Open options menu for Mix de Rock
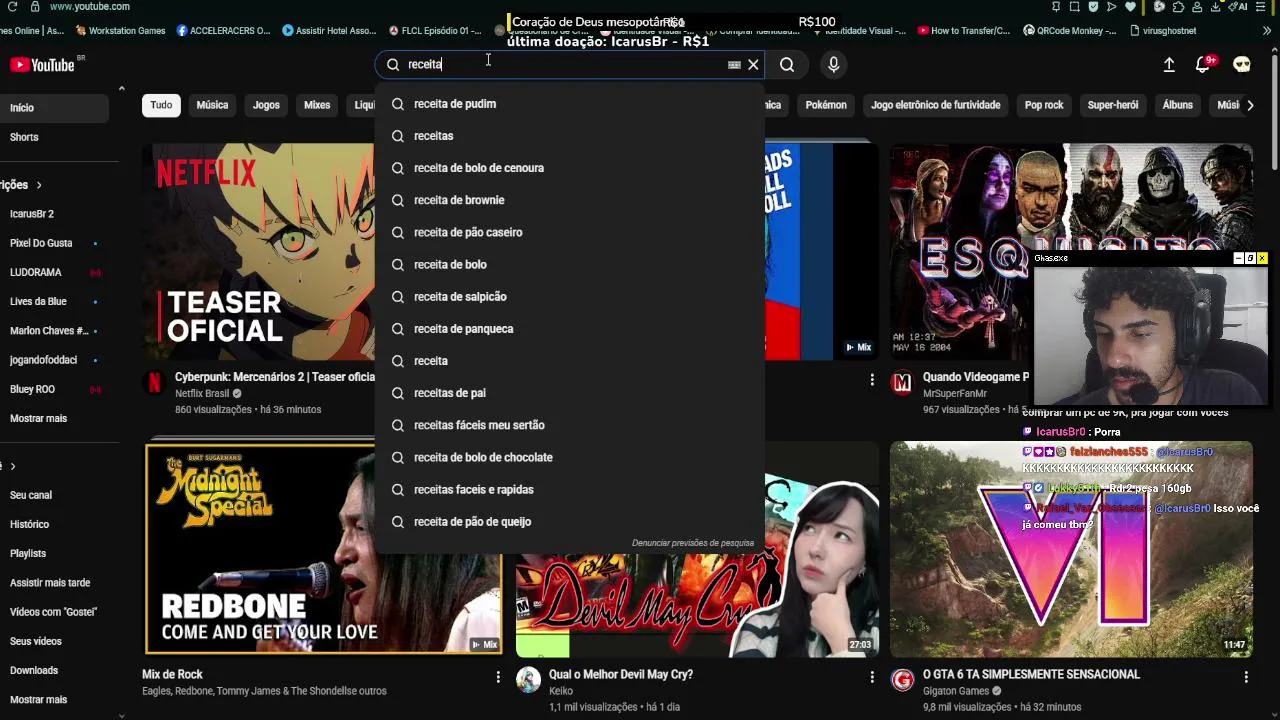Image resolution: width=1280 pixels, height=720 pixels. point(498,677)
